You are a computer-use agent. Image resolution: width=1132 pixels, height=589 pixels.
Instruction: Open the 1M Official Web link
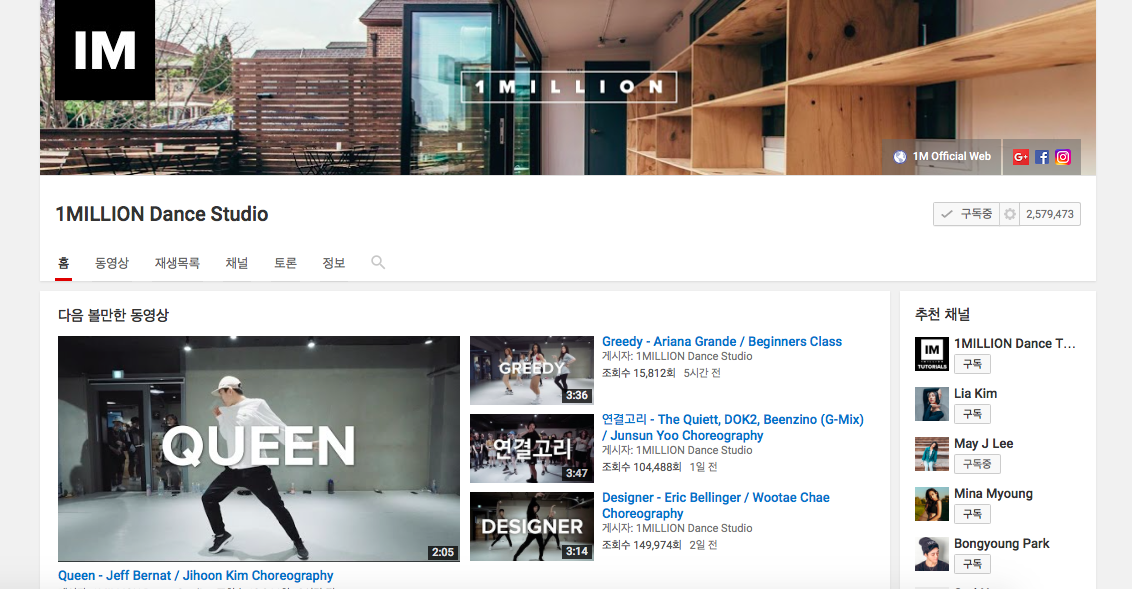[952, 157]
